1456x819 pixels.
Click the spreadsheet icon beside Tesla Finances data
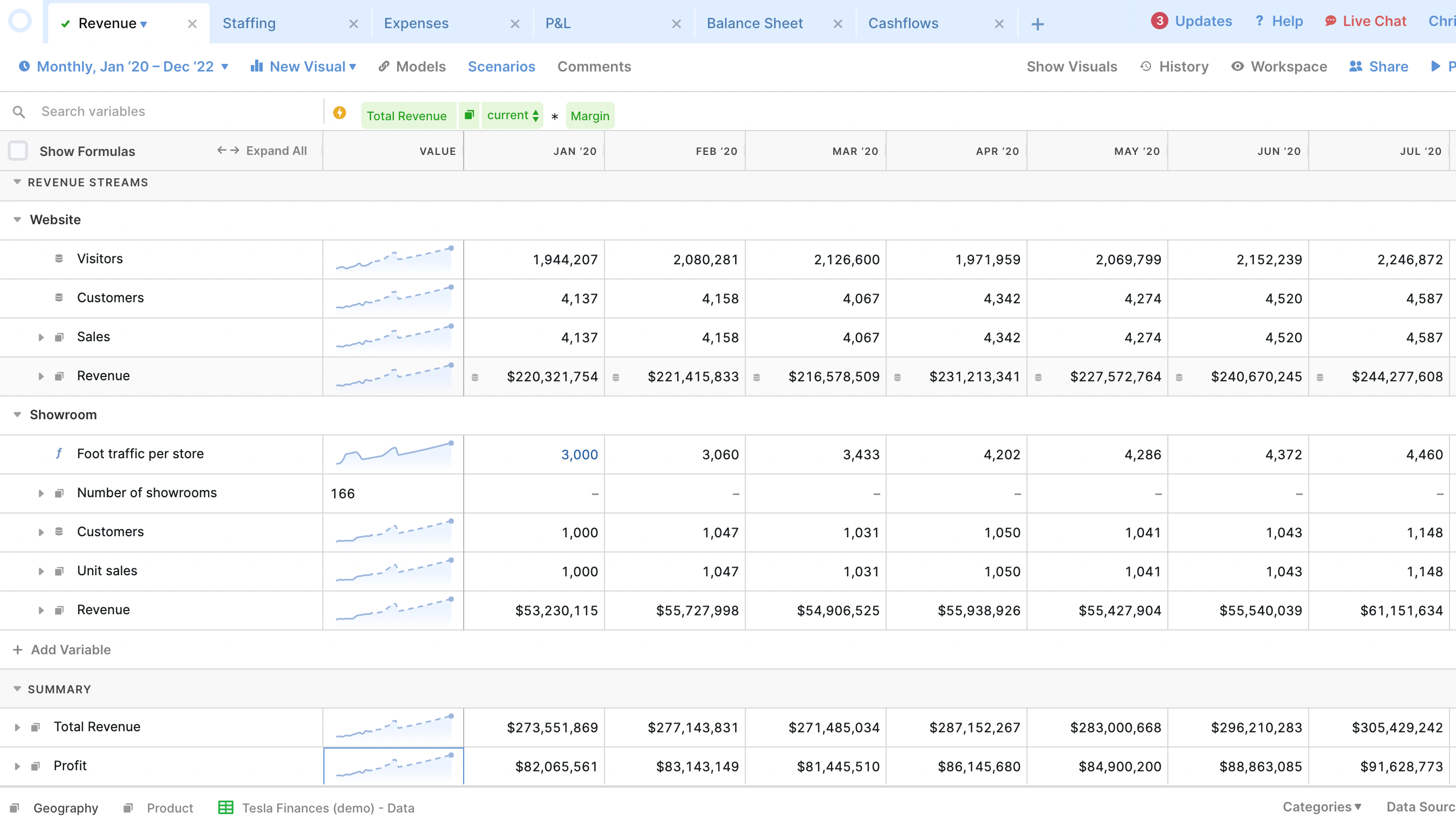(x=225, y=807)
